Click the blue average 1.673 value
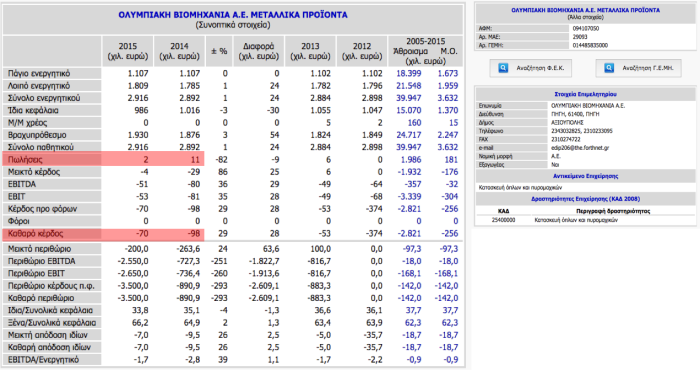This screenshot has width=700, height=371. [x=448, y=73]
